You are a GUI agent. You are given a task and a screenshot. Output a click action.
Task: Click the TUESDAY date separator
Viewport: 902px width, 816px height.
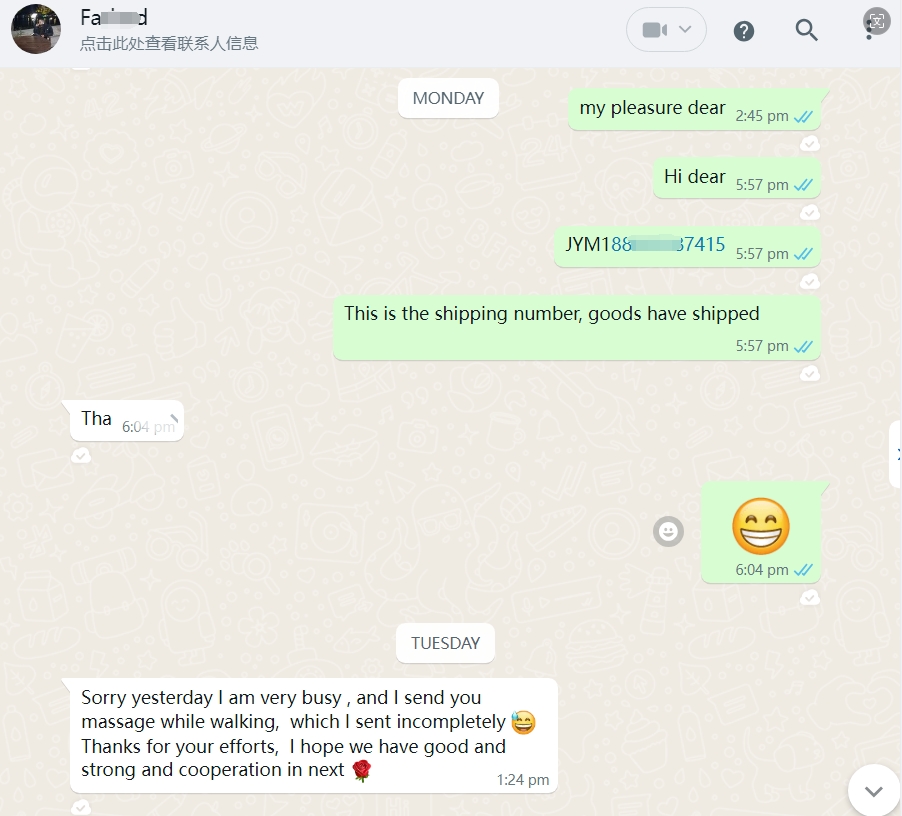click(x=445, y=643)
